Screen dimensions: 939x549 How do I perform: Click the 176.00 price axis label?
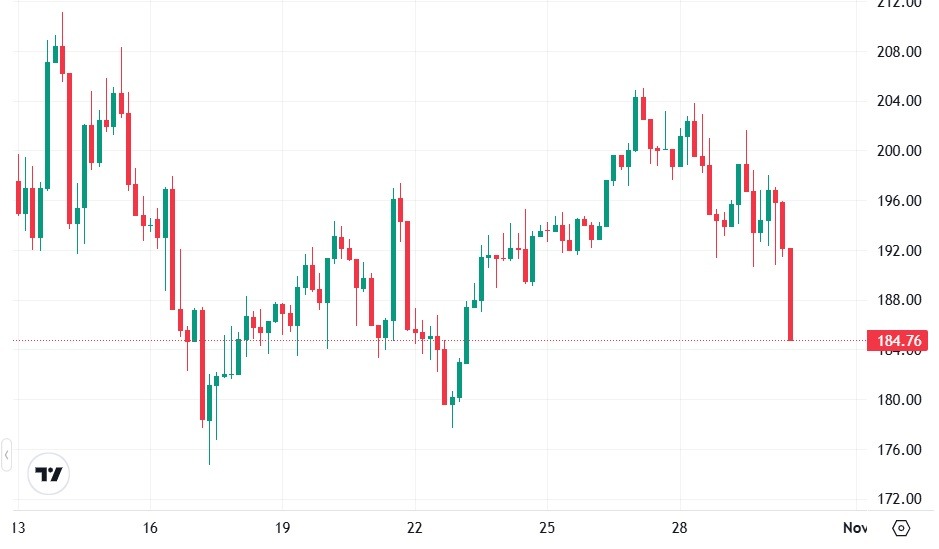pos(898,450)
